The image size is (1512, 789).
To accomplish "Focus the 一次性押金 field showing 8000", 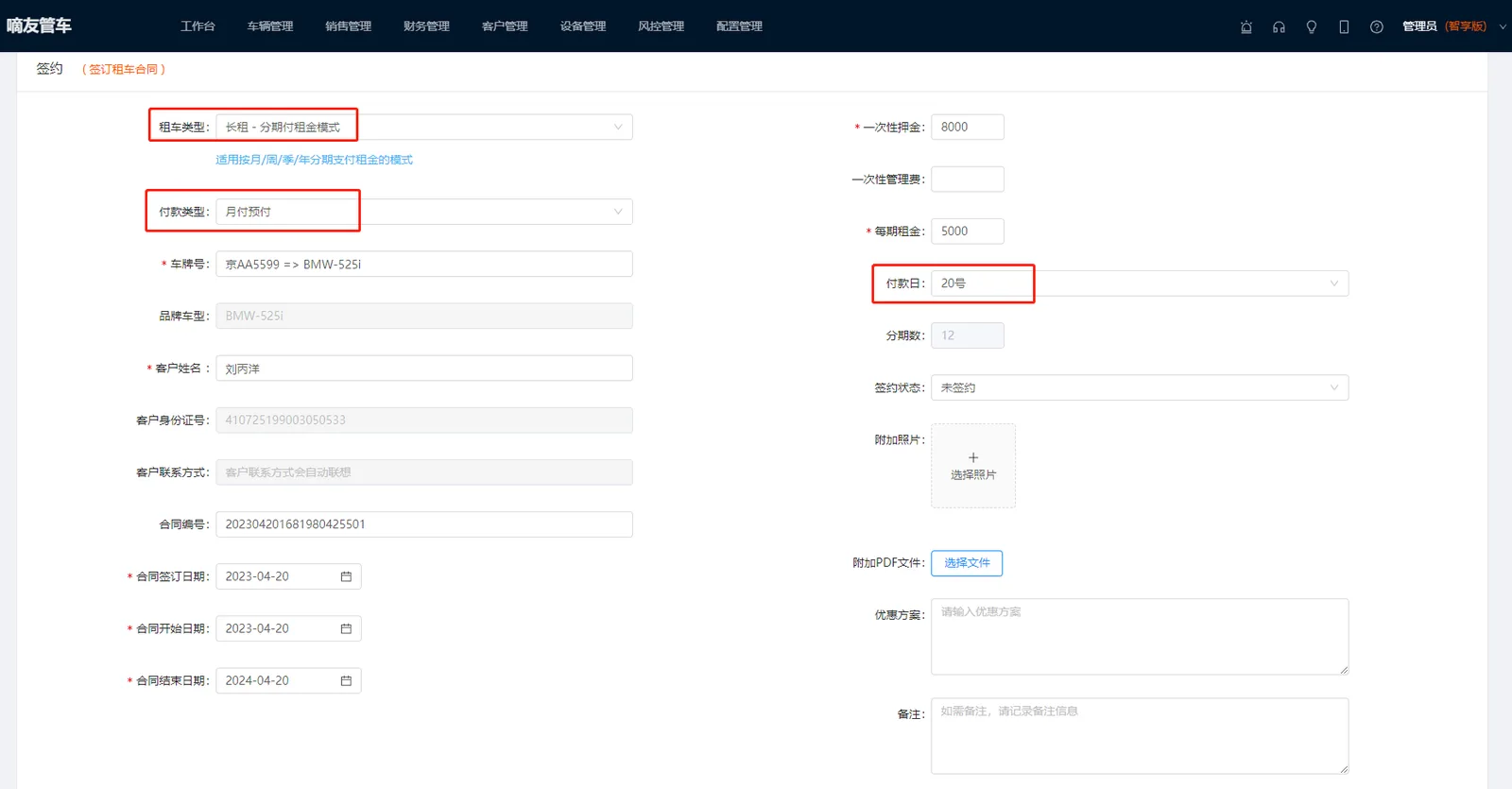I will [x=968, y=127].
